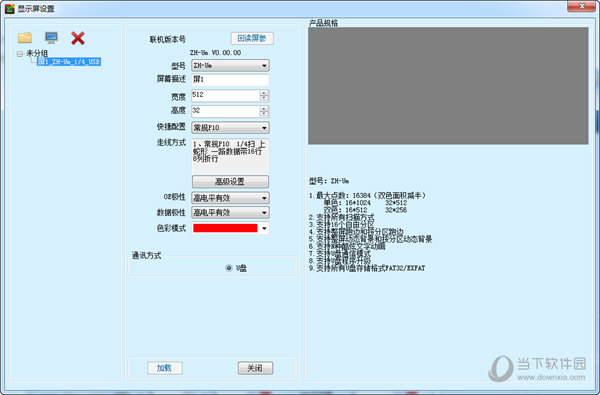This screenshot has width=600, height=395.
Task: Click the 关闭 button
Action: (255, 368)
